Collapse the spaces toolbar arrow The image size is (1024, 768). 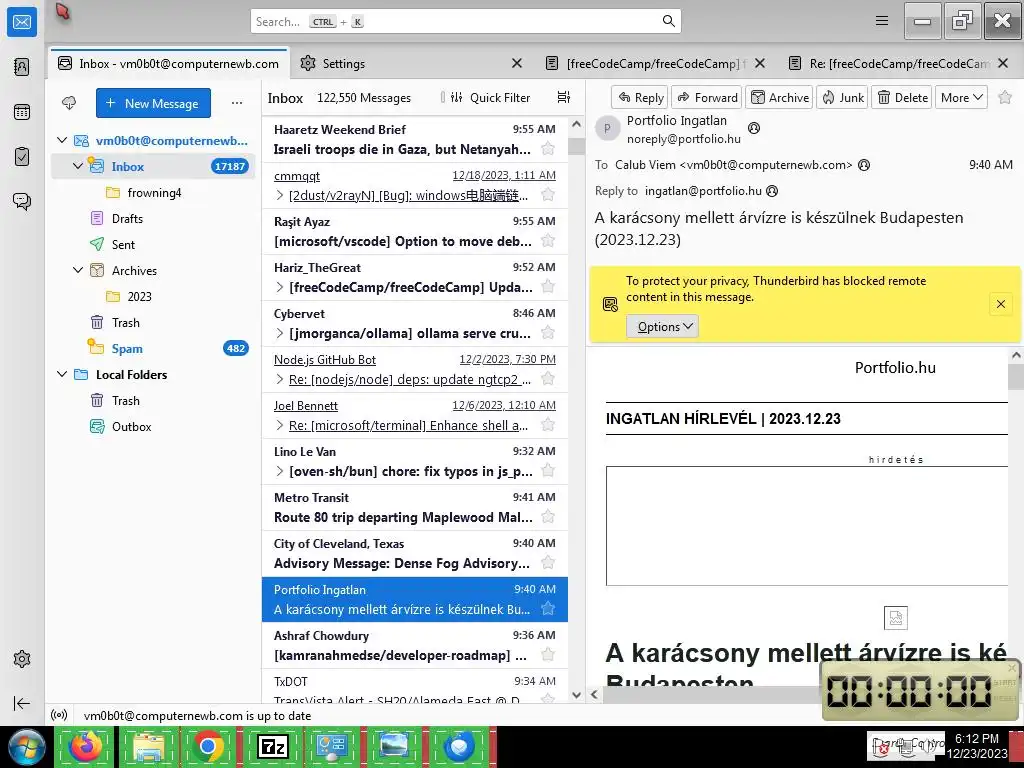coord(22,703)
